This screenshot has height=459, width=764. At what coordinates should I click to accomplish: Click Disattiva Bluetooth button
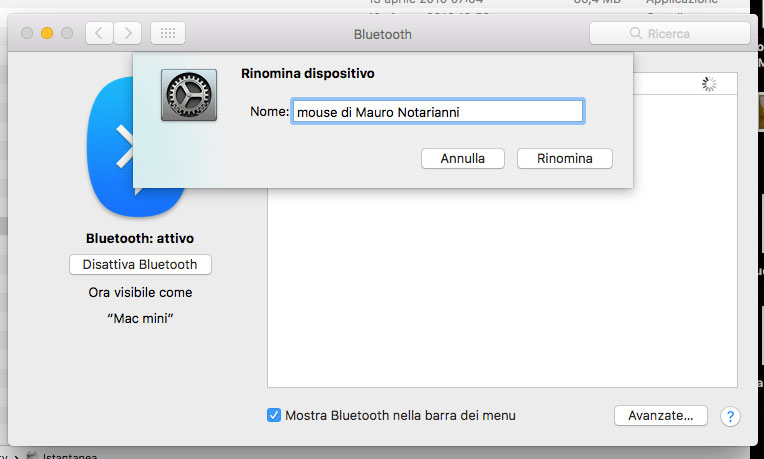click(x=140, y=265)
